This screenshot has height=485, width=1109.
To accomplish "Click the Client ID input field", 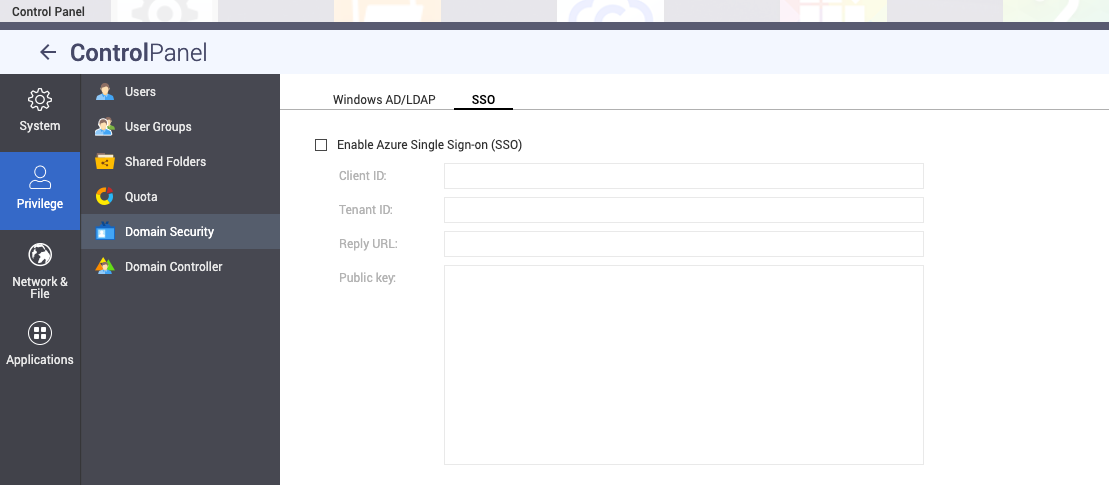I will point(683,176).
